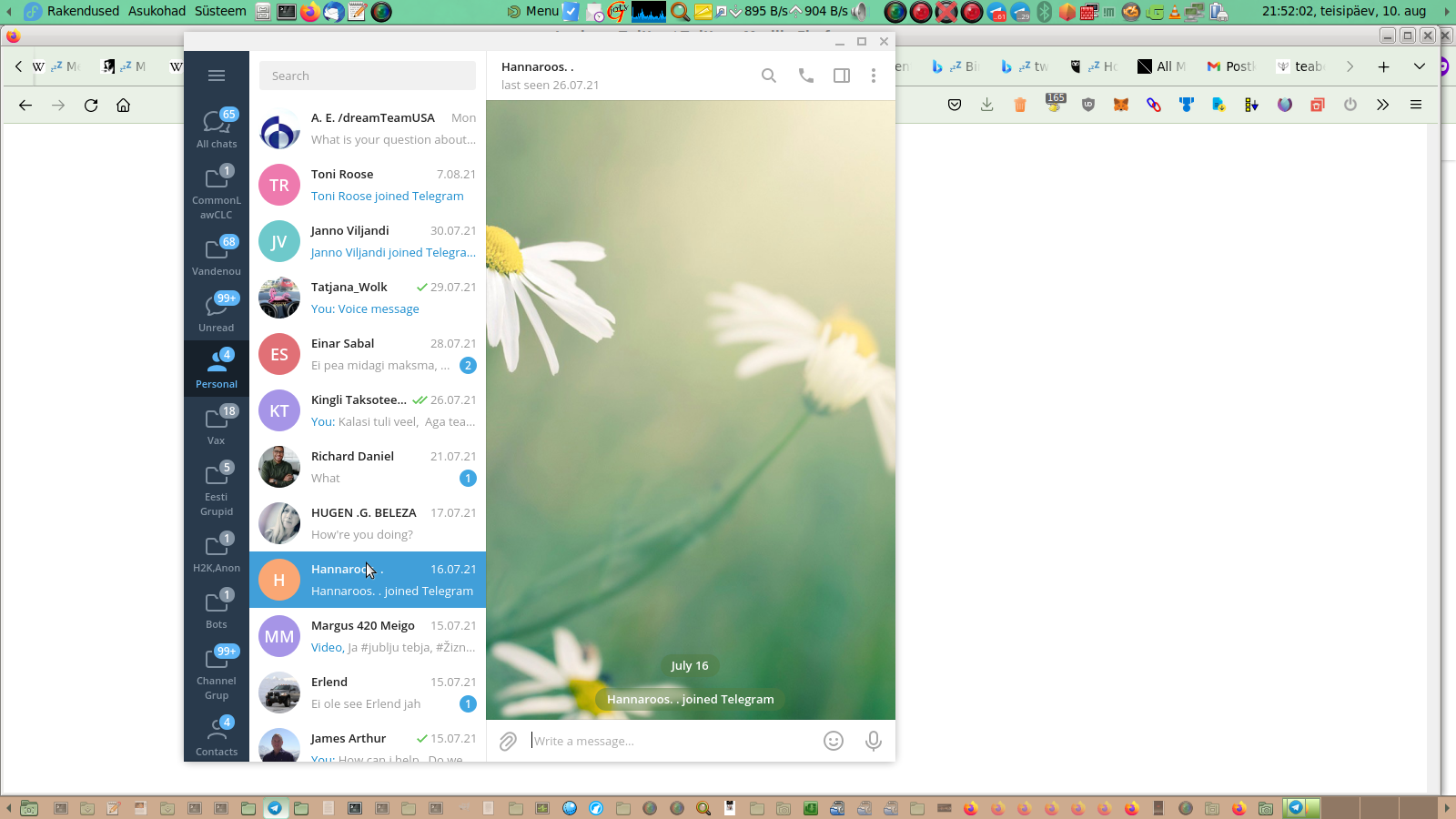Open the All chats folder
This screenshot has height=819, width=1456.
pos(217,128)
